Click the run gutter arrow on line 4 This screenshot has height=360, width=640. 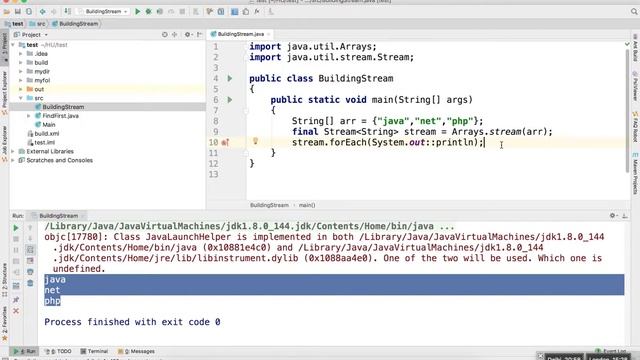(230, 78)
